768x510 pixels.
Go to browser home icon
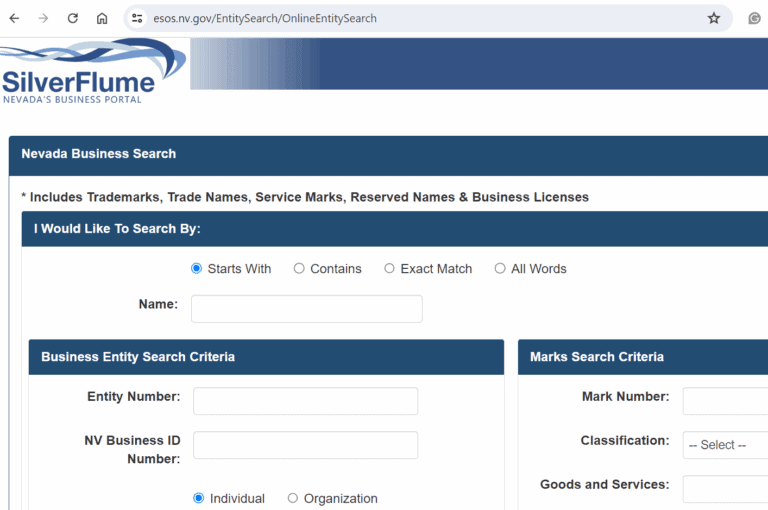102,18
